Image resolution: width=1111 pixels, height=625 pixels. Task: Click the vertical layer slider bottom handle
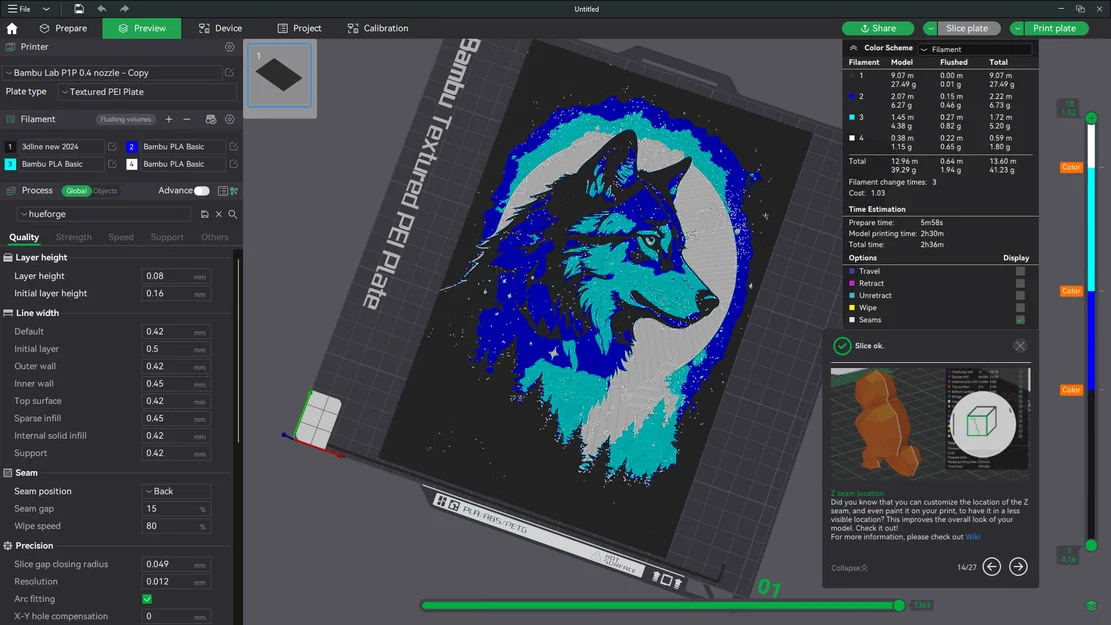point(1091,546)
